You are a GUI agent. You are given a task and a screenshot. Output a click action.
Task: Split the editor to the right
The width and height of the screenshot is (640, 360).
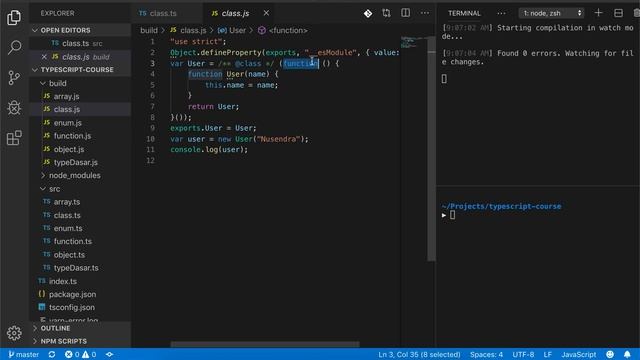coord(405,13)
